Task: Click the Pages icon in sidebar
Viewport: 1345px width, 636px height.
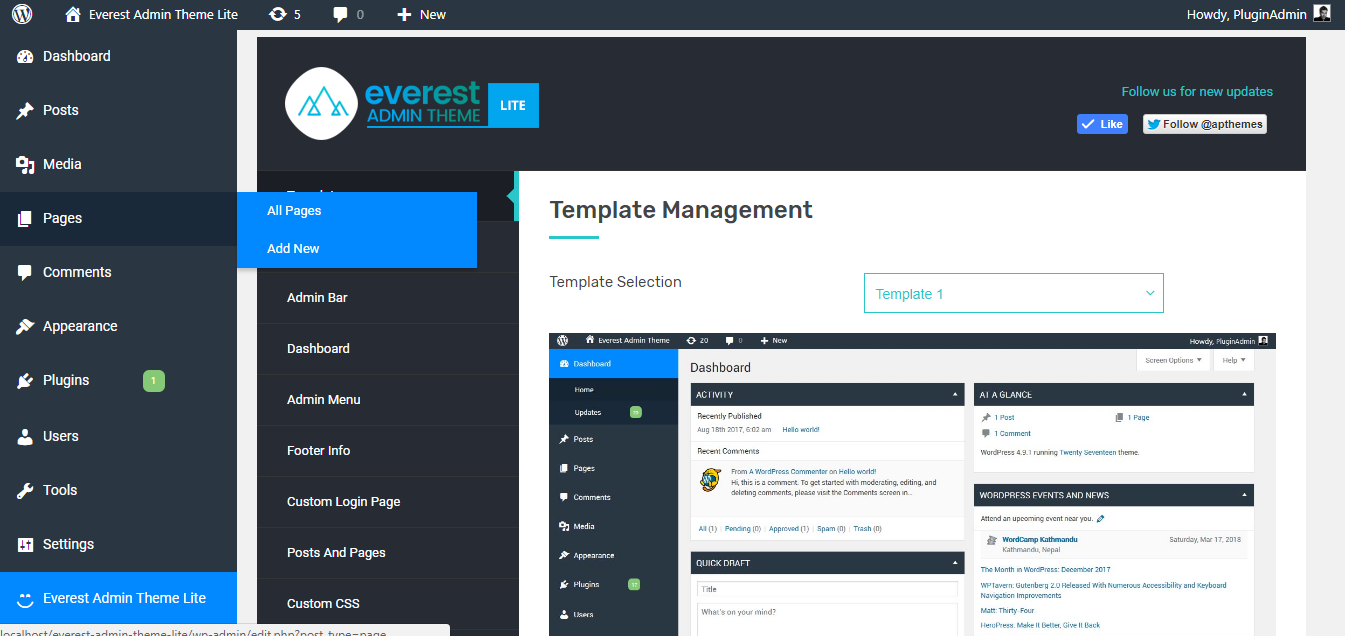Action: 25,218
